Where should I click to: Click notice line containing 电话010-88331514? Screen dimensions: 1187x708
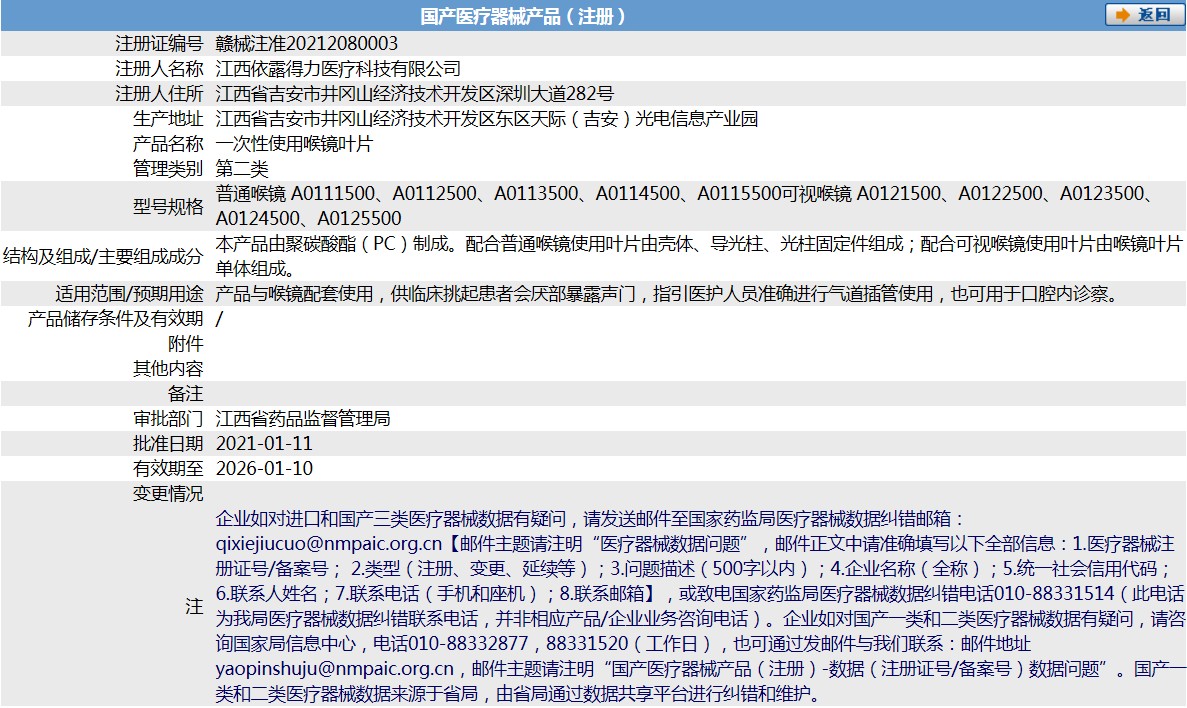click(700, 594)
